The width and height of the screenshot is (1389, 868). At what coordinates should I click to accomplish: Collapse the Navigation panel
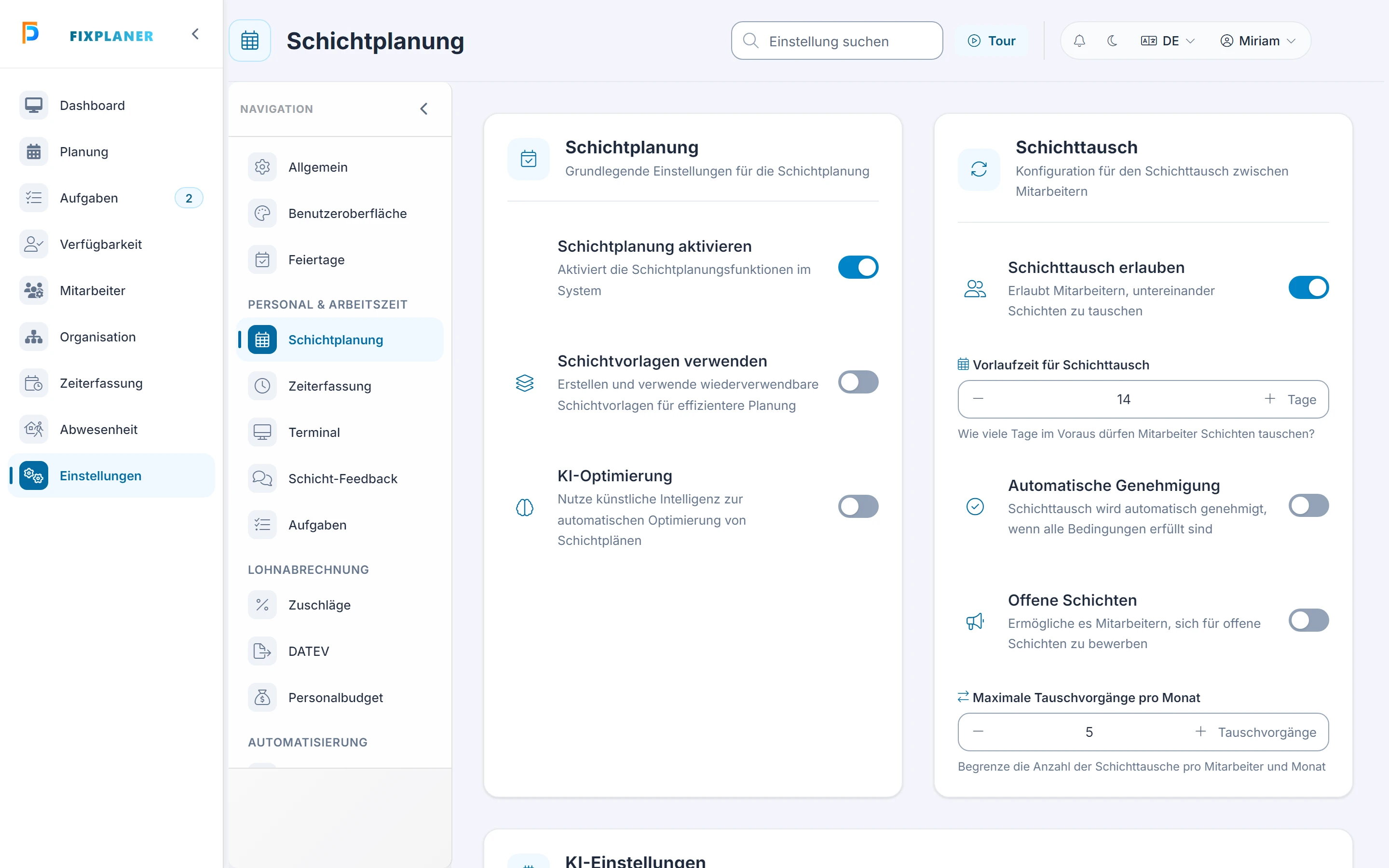click(423, 108)
